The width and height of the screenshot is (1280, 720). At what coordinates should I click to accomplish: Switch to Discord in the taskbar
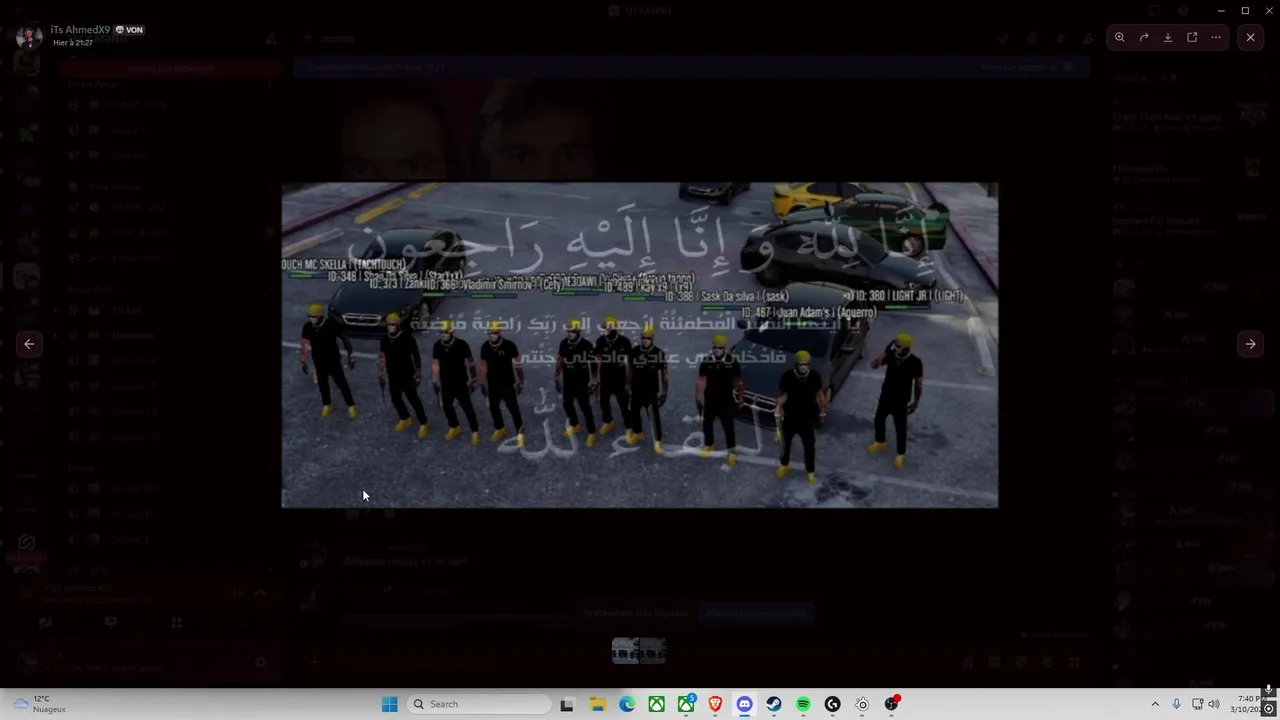744,704
